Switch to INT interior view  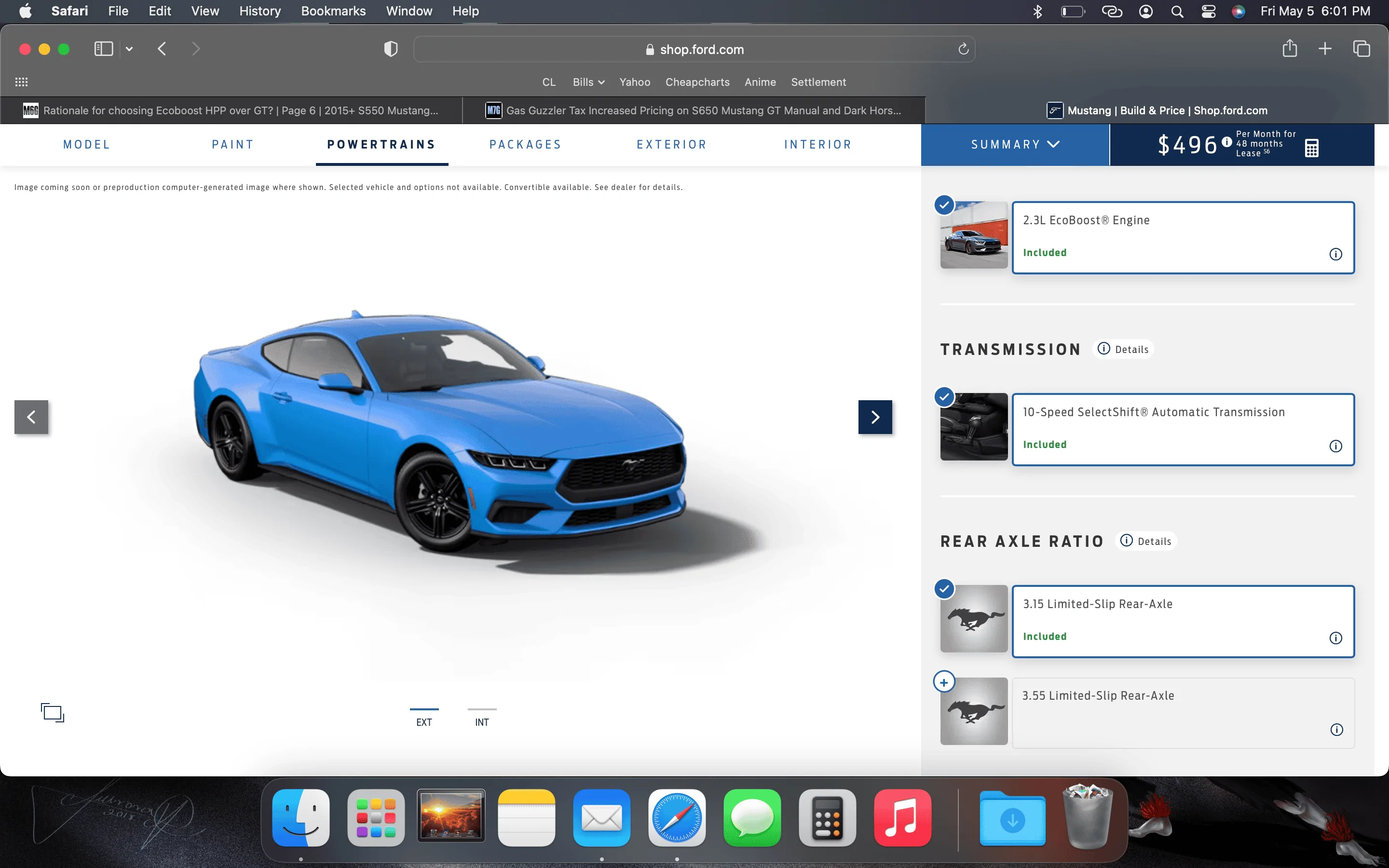pos(482,718)
